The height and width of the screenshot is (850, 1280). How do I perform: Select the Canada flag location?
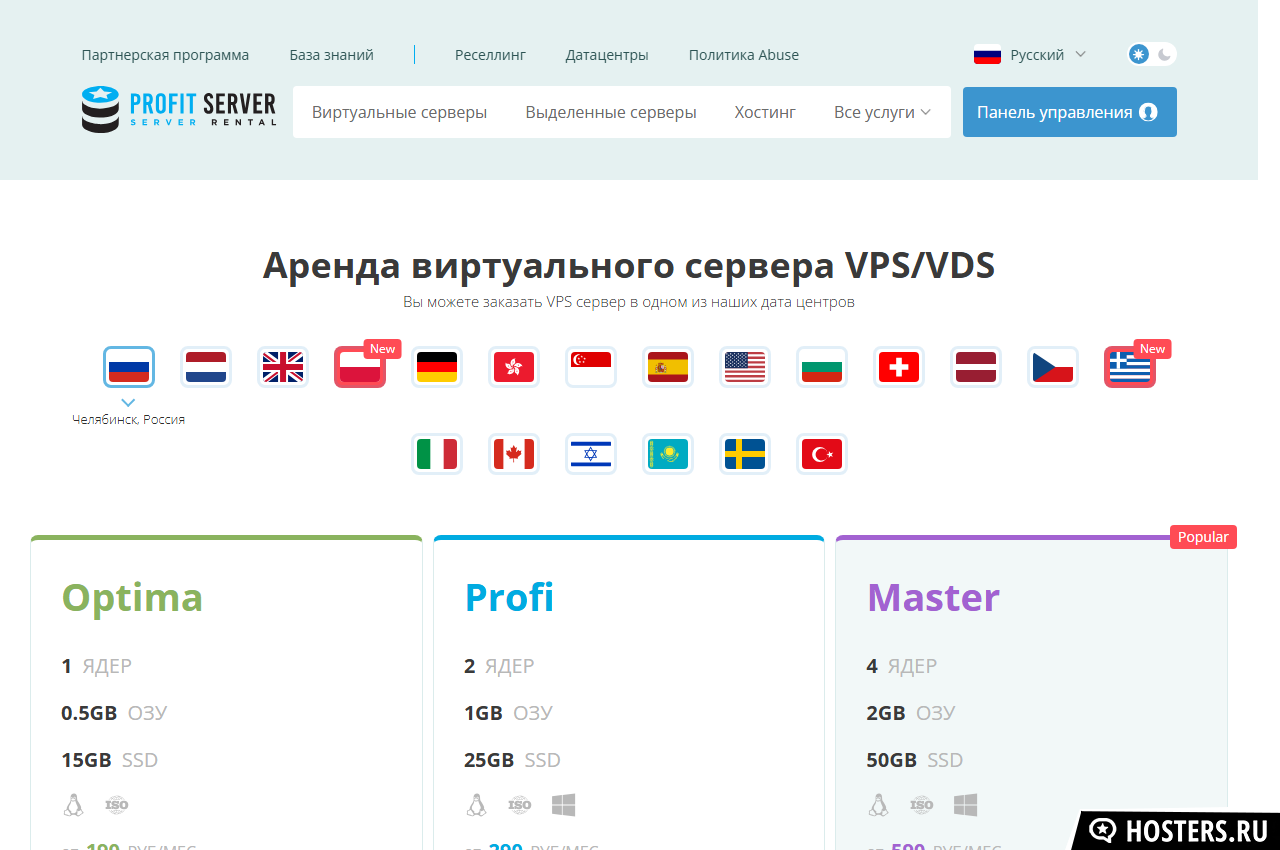[x=514, y=454]
